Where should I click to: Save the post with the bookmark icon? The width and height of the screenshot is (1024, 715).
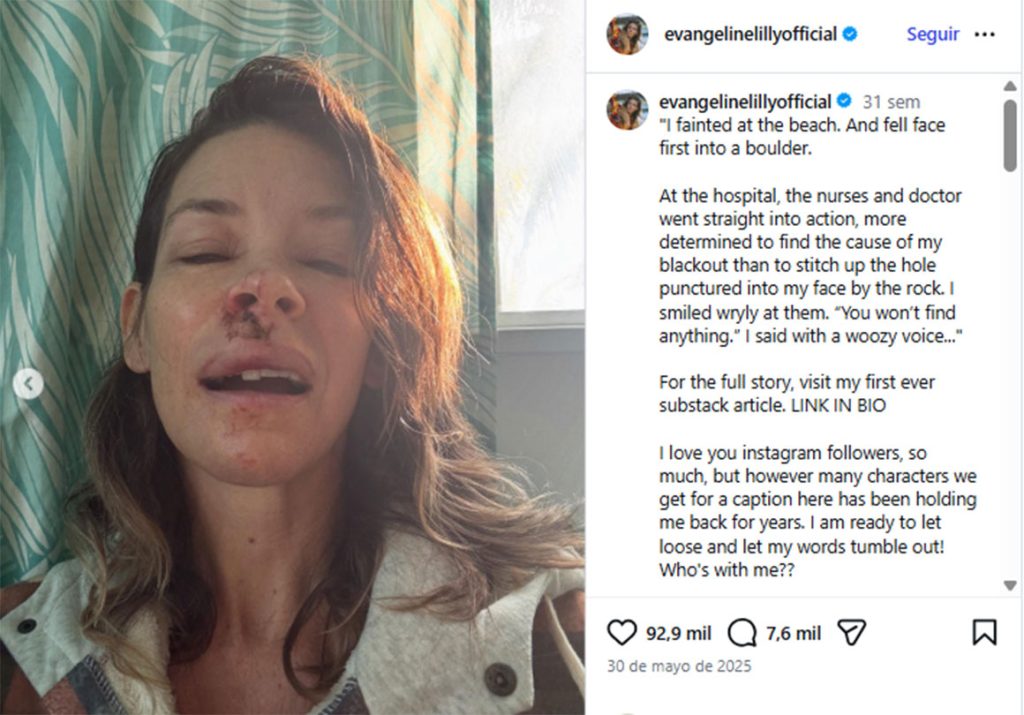[984, 632]
